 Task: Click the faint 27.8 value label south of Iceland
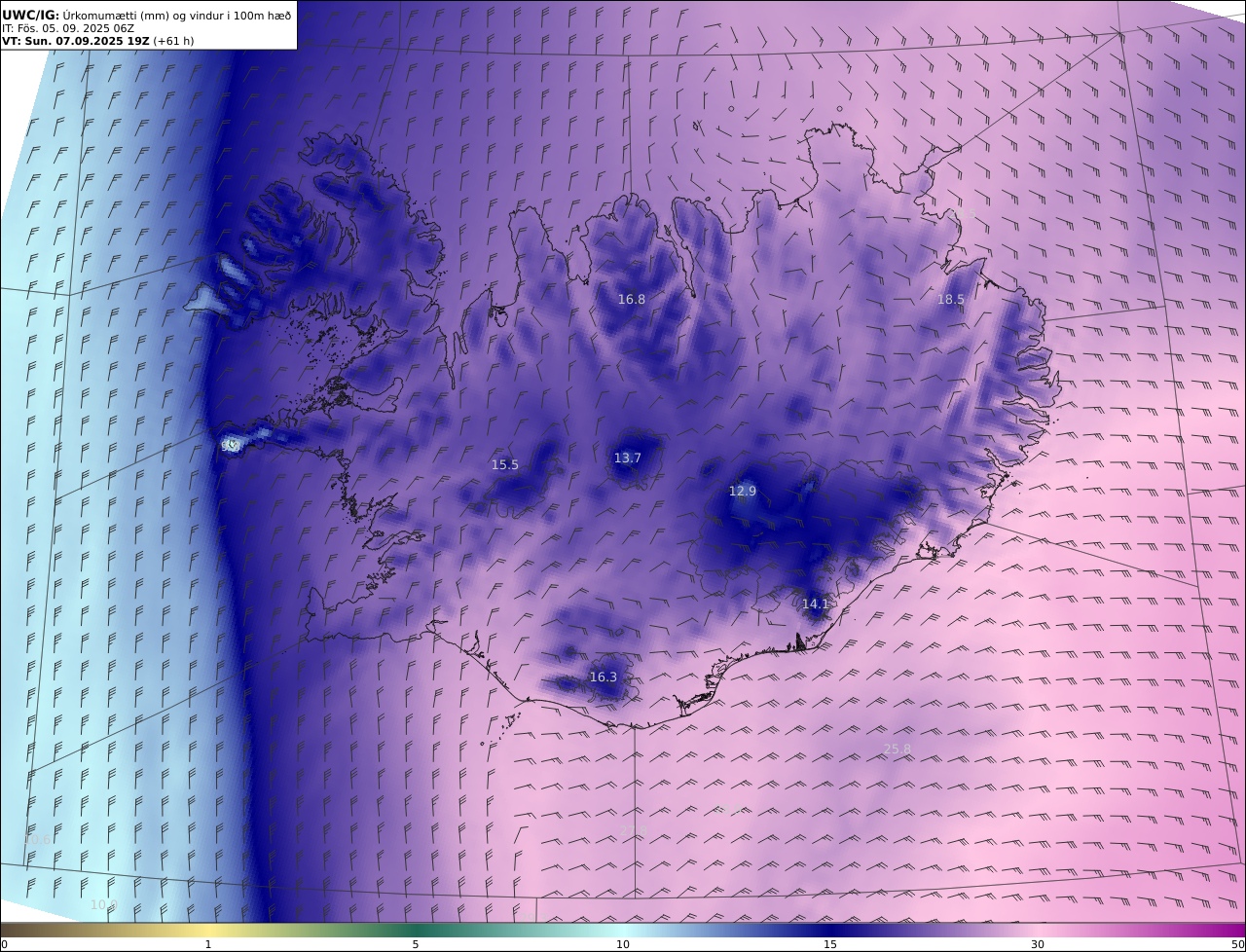(x=635, y=830)
